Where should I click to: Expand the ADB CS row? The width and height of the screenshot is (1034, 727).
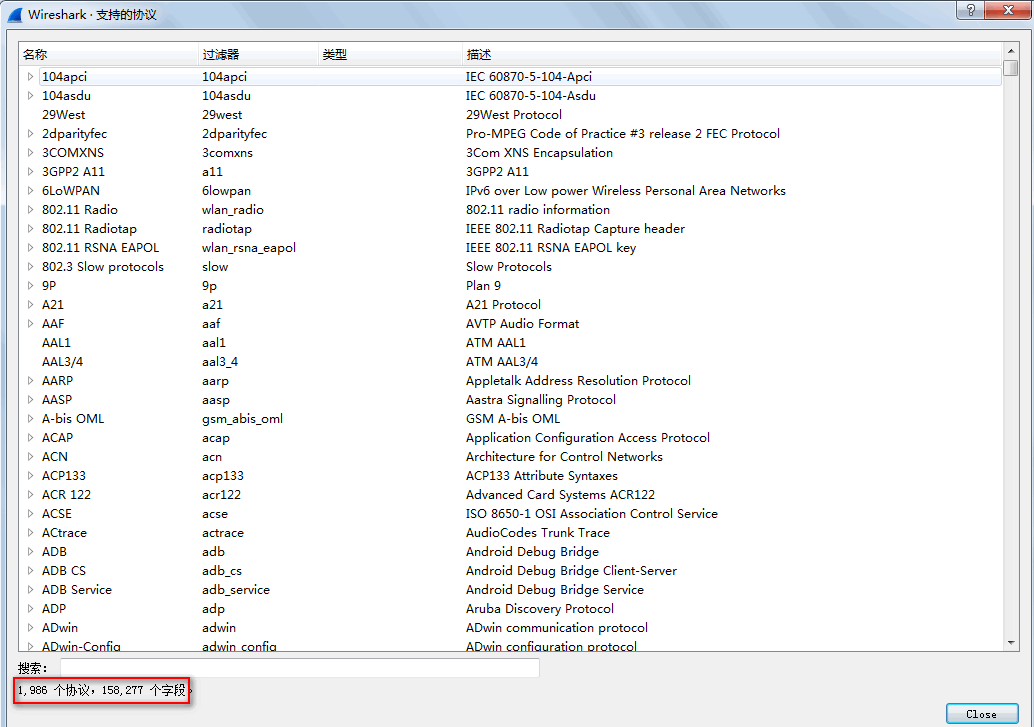[x=30, y=571]
